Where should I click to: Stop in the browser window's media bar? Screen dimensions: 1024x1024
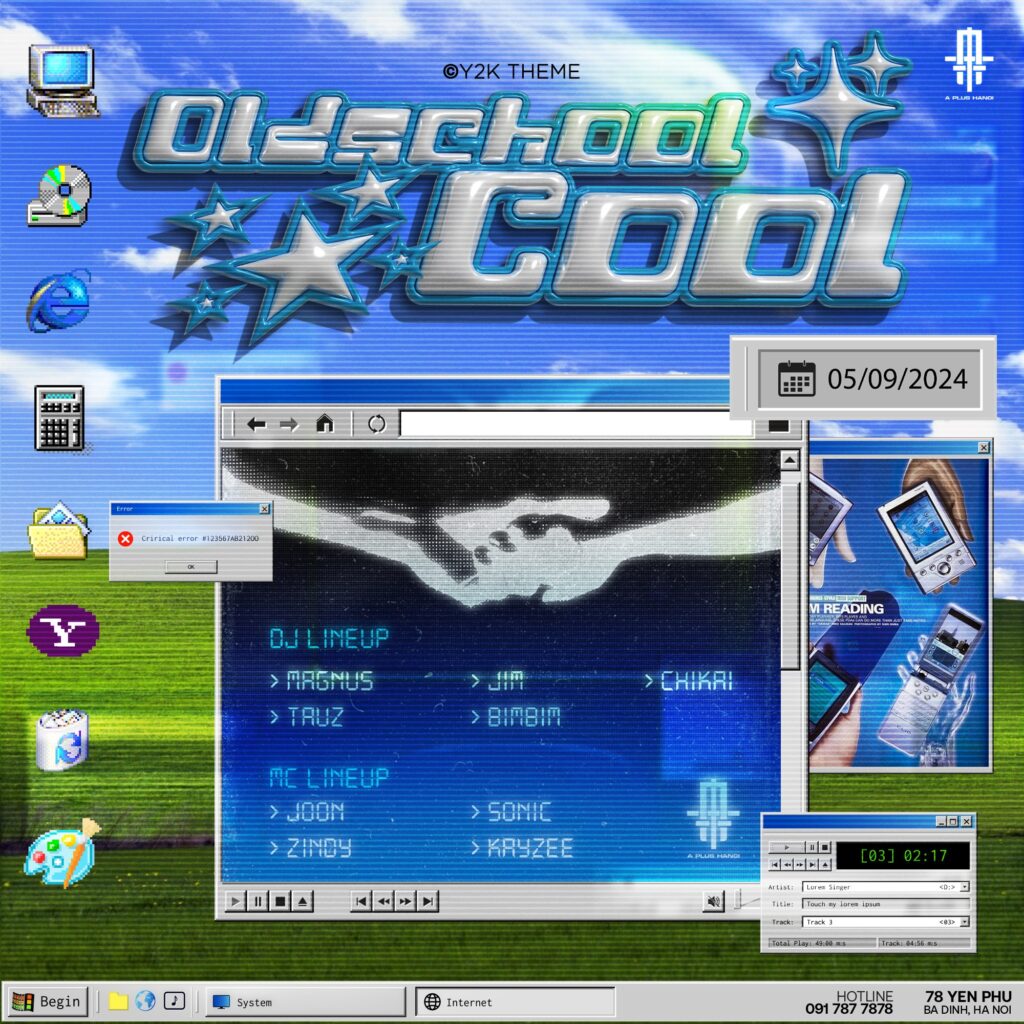pyautogui.click(x=280, y=901)
